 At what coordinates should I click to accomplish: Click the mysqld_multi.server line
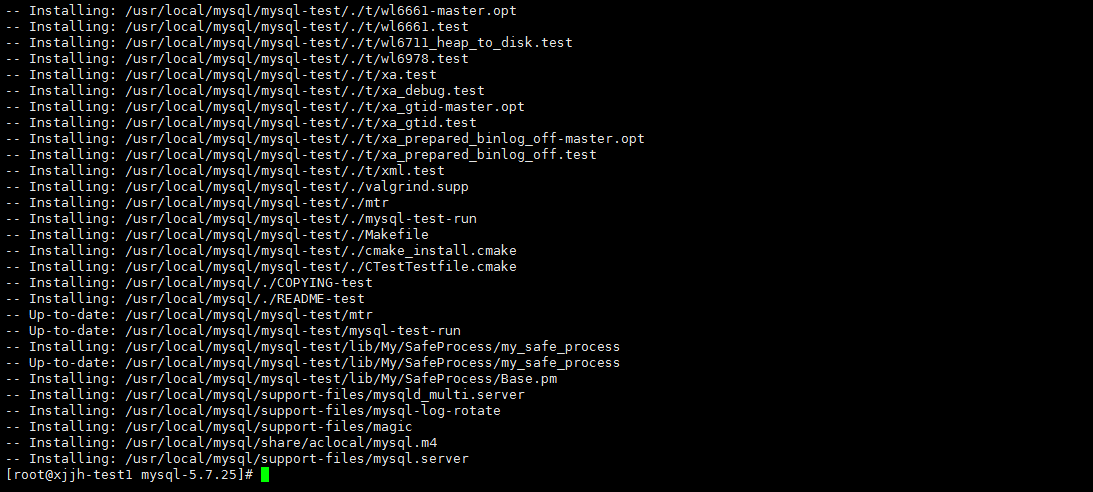[x=265, y=395]
